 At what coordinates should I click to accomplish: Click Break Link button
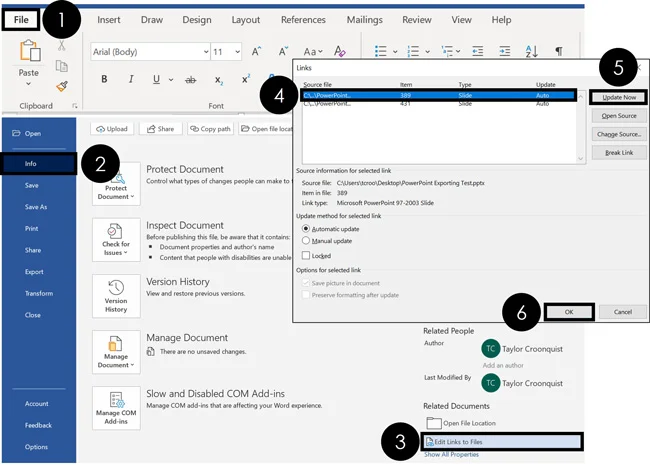pyautogui.click(x=619, y=153)
